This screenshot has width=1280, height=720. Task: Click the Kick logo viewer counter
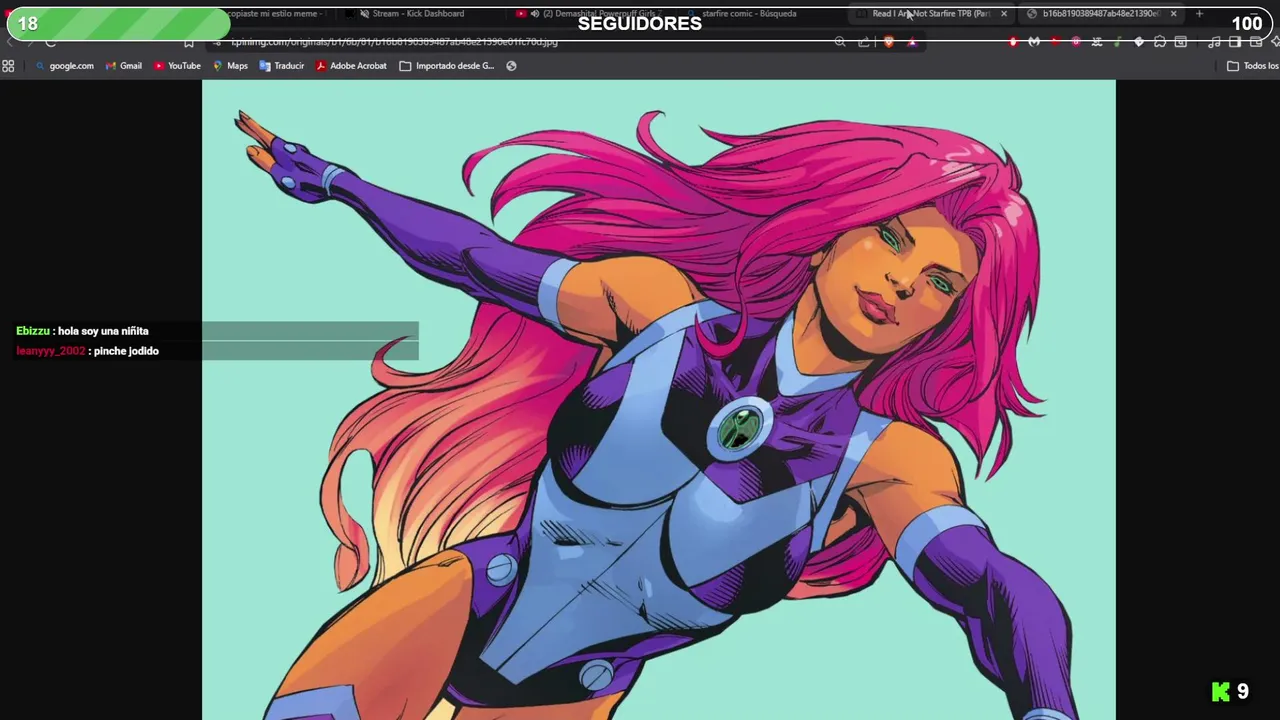[1230, 691]
